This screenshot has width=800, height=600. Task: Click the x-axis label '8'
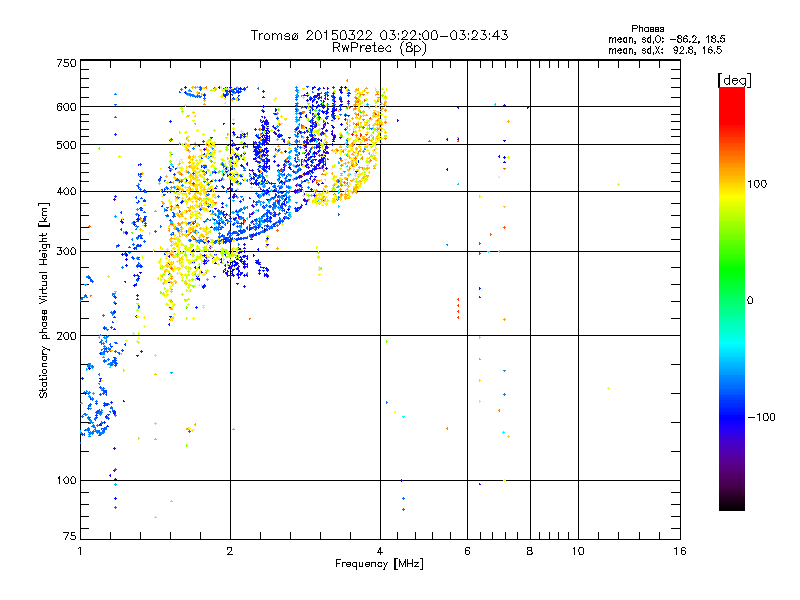[530, 551]
